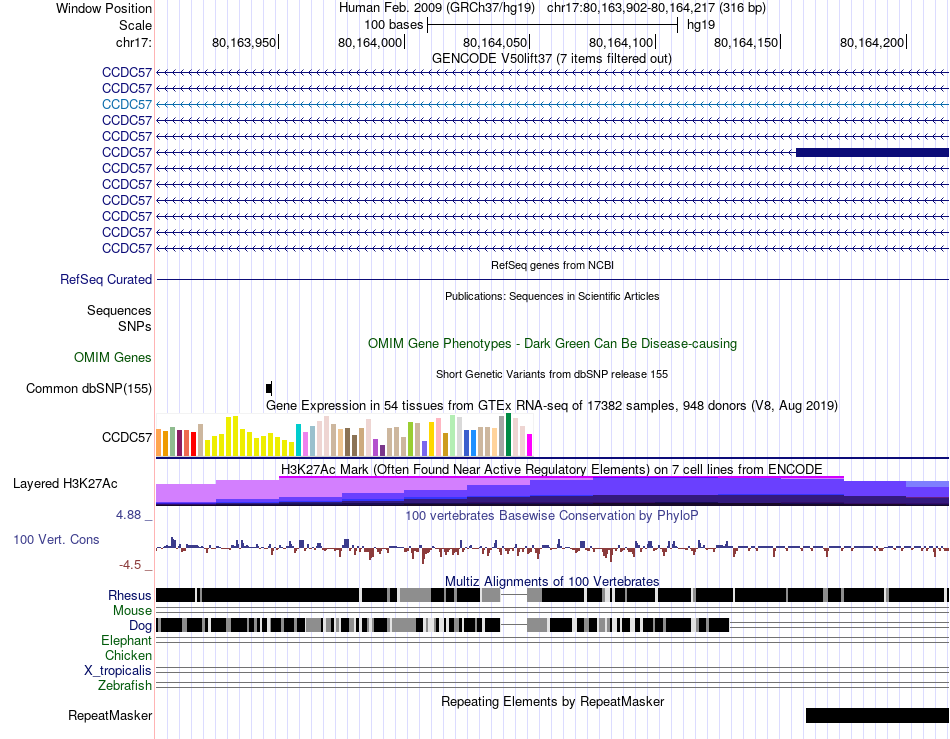Select the light-blue CCDC57 transcript label

(127, 104)
